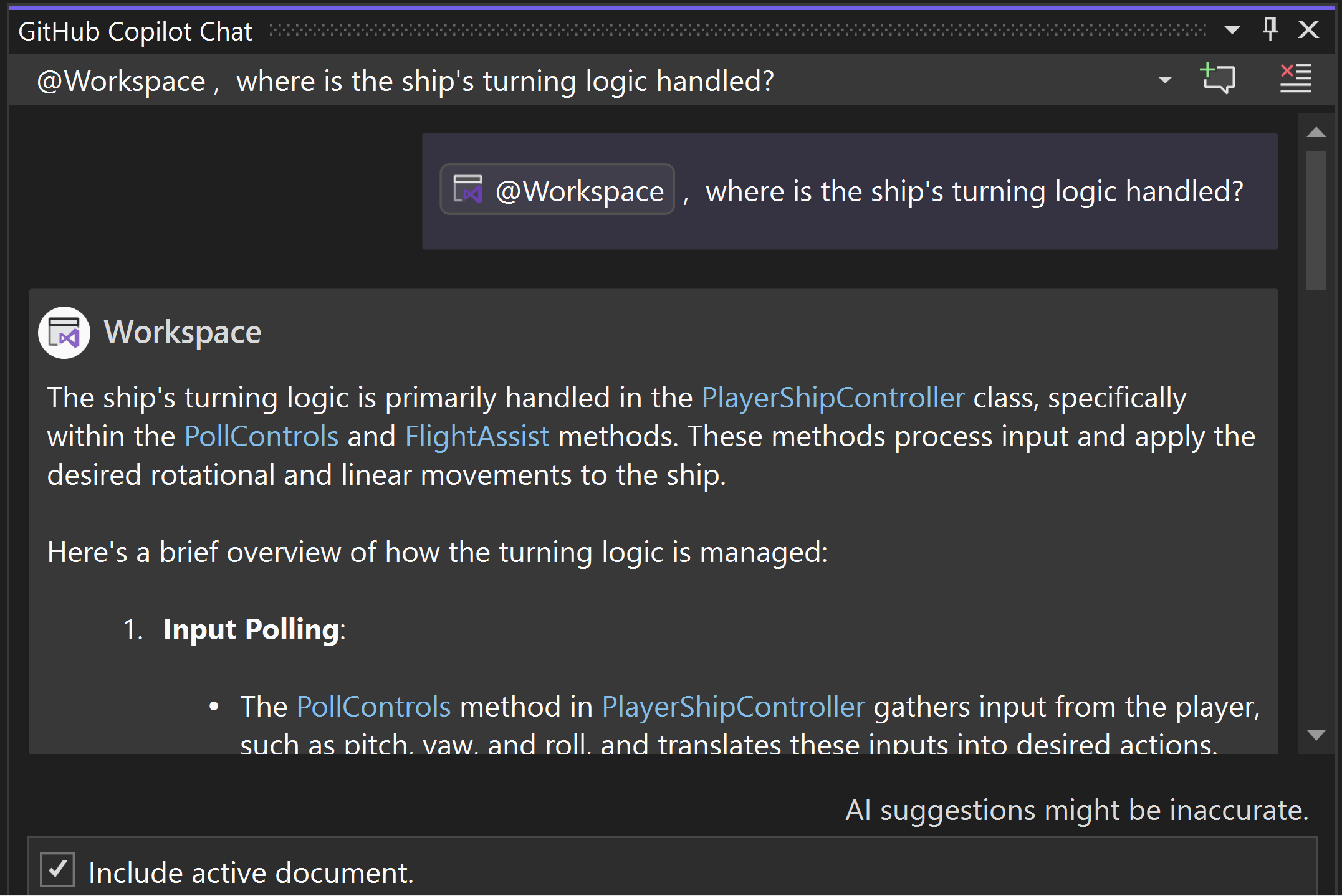The width and height of the screenshot is (1342, 896).
Task: Pin the Copilot Chat window
Action: click(x=1270, y=29)
